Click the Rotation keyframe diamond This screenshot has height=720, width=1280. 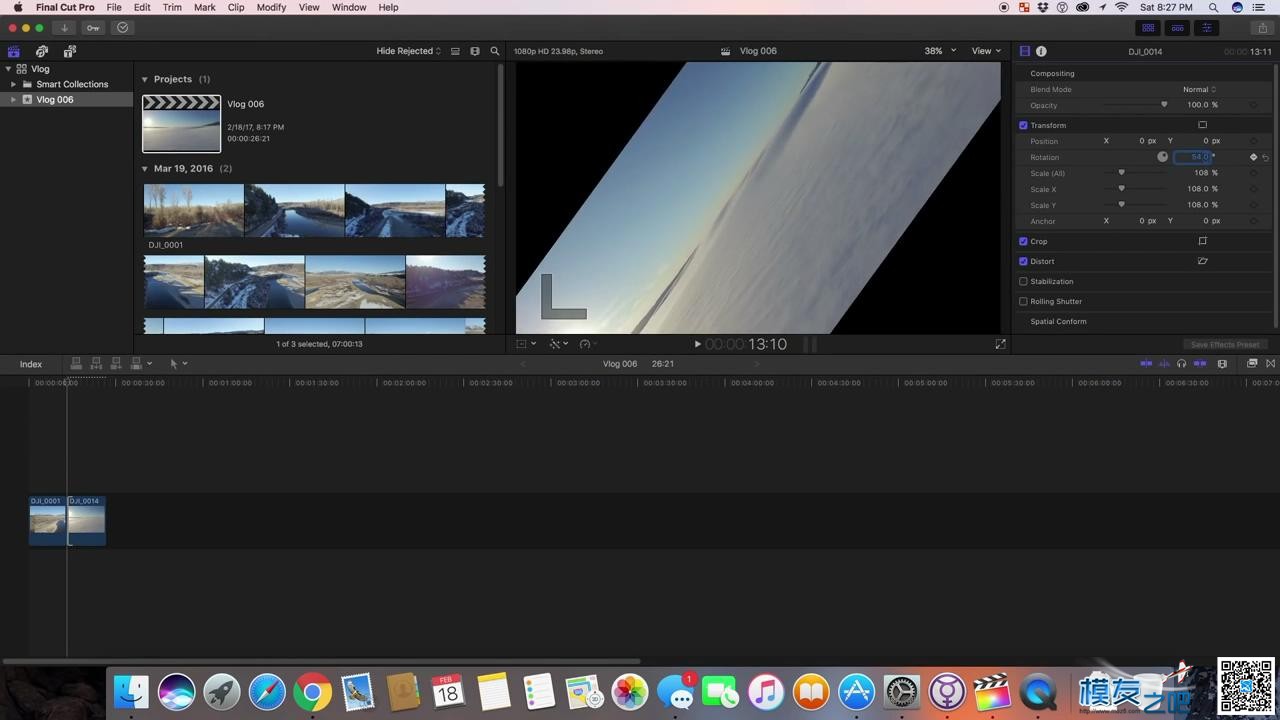(1253, 157)
